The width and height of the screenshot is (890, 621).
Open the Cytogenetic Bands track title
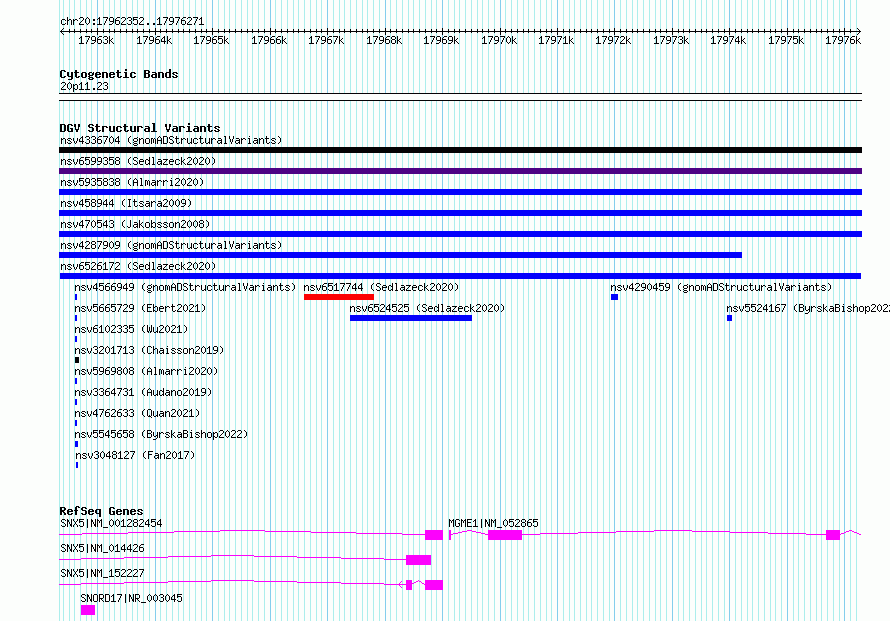click(119, 74)
